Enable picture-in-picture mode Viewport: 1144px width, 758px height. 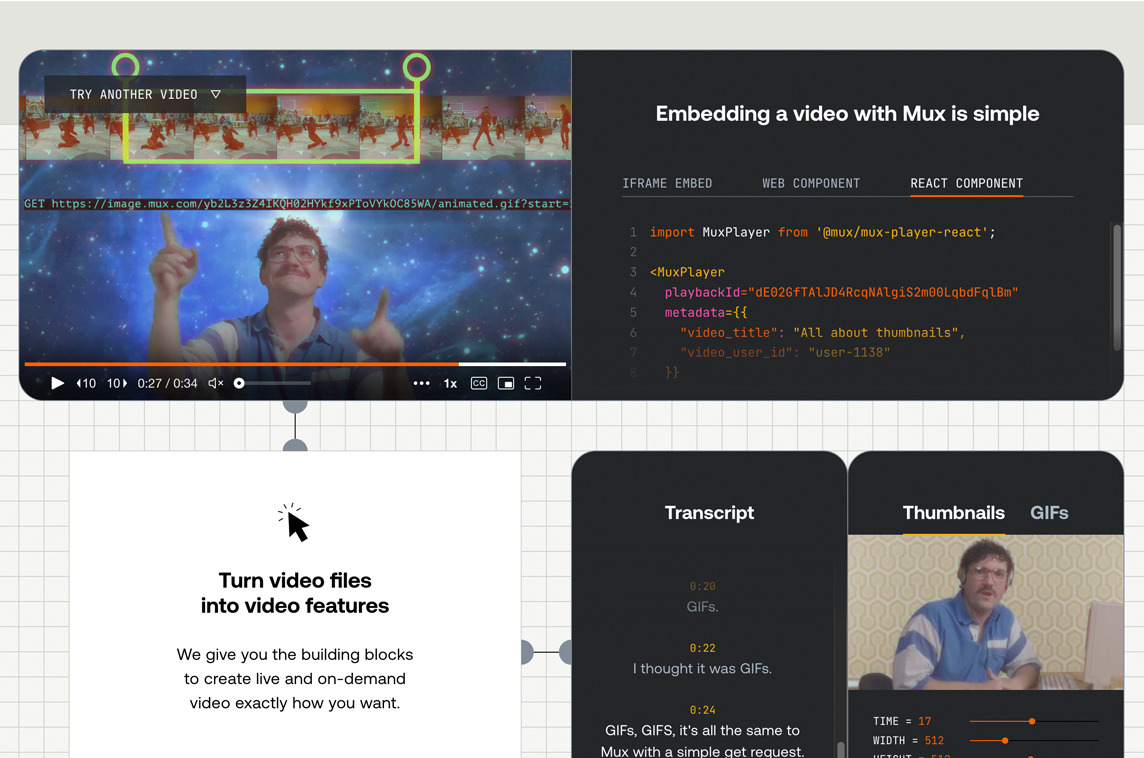pyautogui.click(x=506, y=383)
